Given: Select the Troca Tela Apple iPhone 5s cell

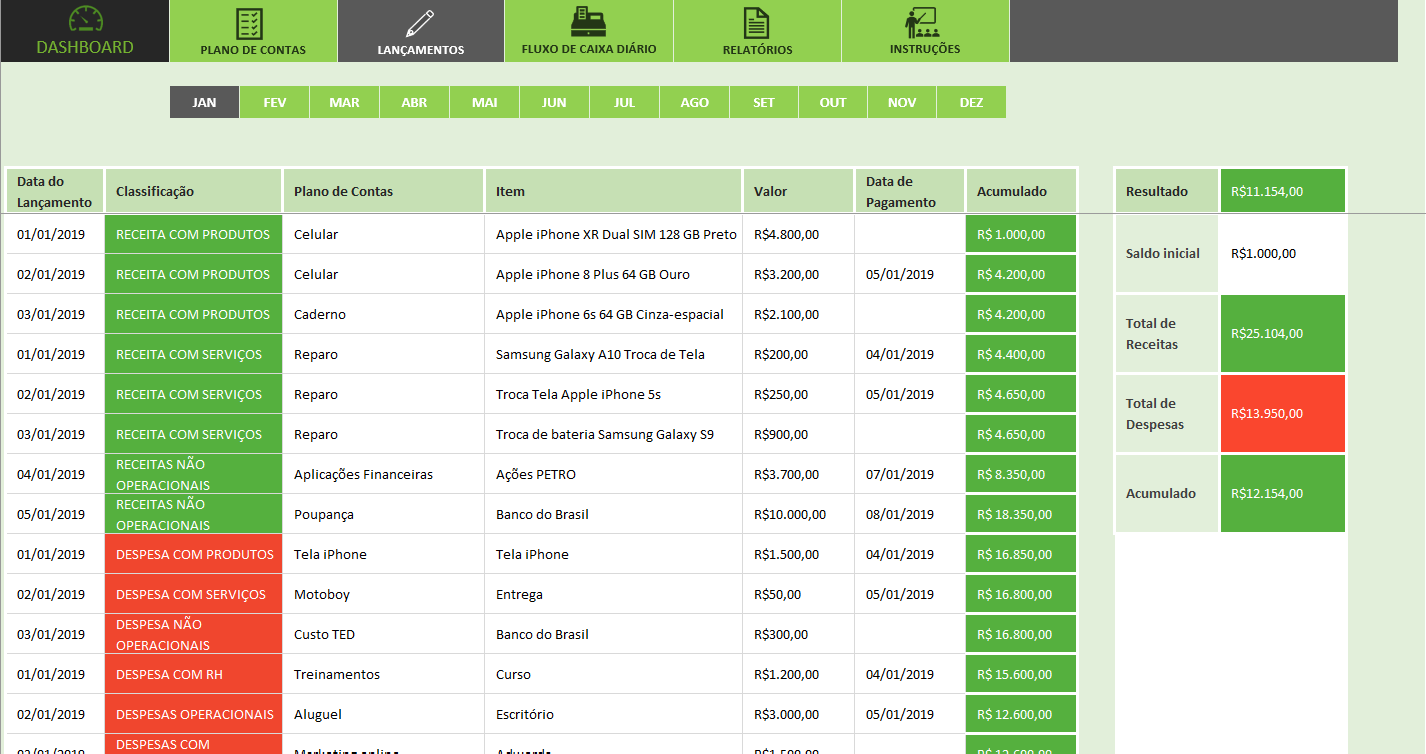Looking at the screenshot, I should 614,394.
